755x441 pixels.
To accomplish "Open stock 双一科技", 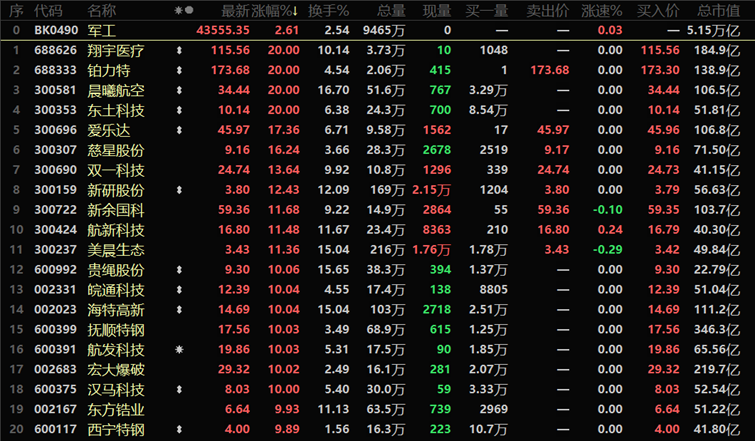I will coord(116,170).
